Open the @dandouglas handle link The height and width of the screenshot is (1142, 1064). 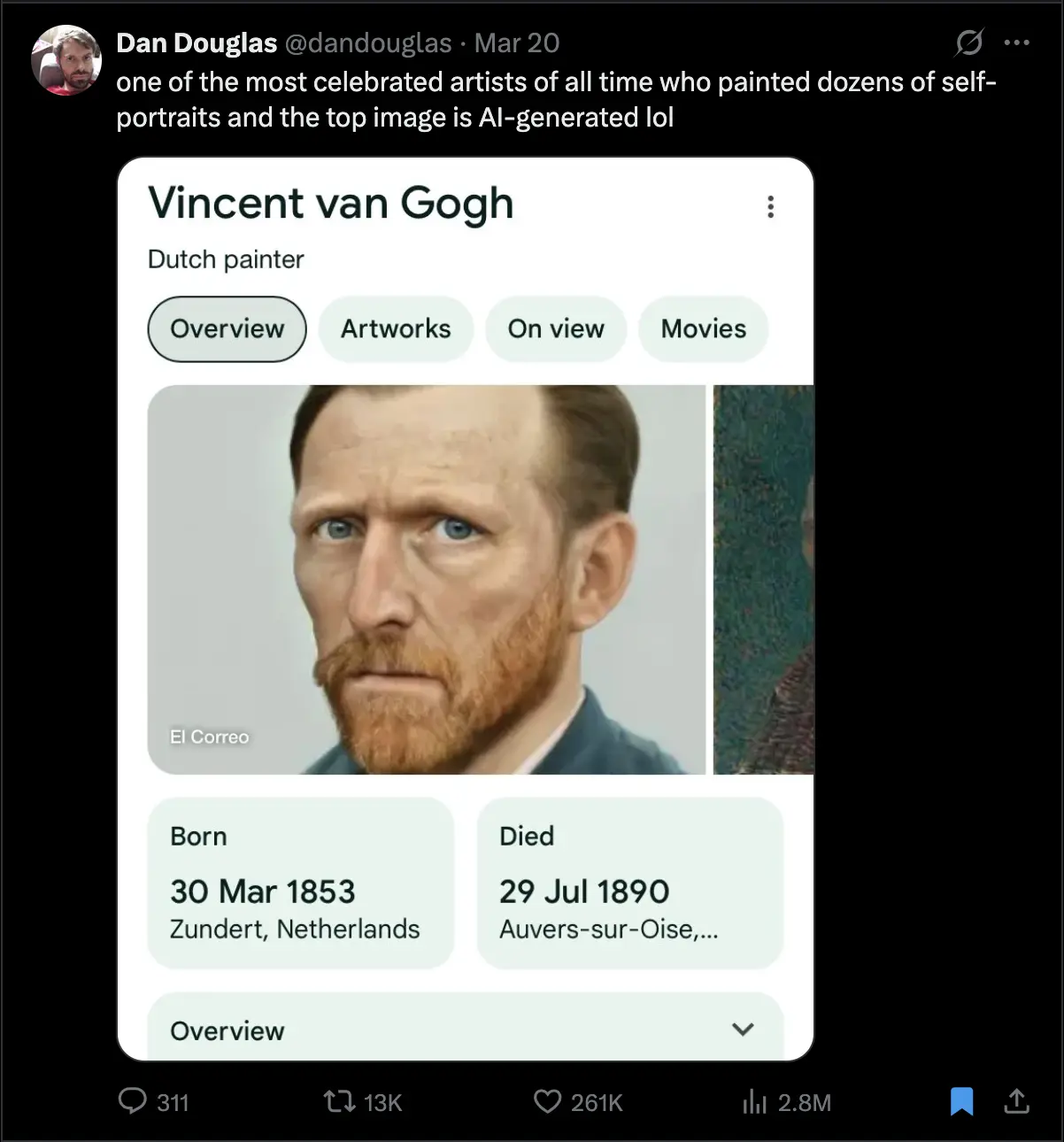coord(367,42)
